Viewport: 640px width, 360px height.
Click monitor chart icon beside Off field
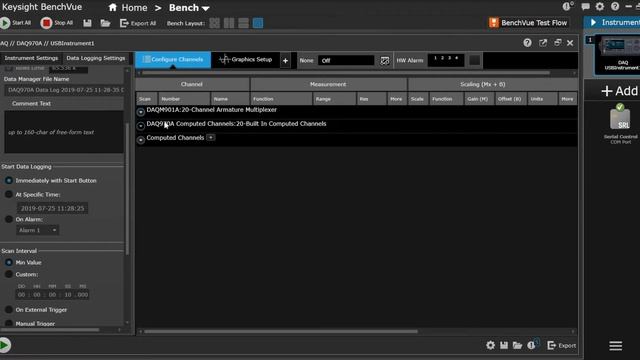(384, 60)
